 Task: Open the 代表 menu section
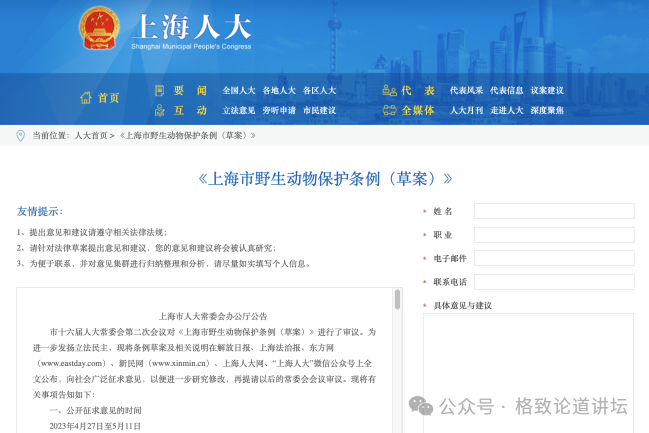418,90
